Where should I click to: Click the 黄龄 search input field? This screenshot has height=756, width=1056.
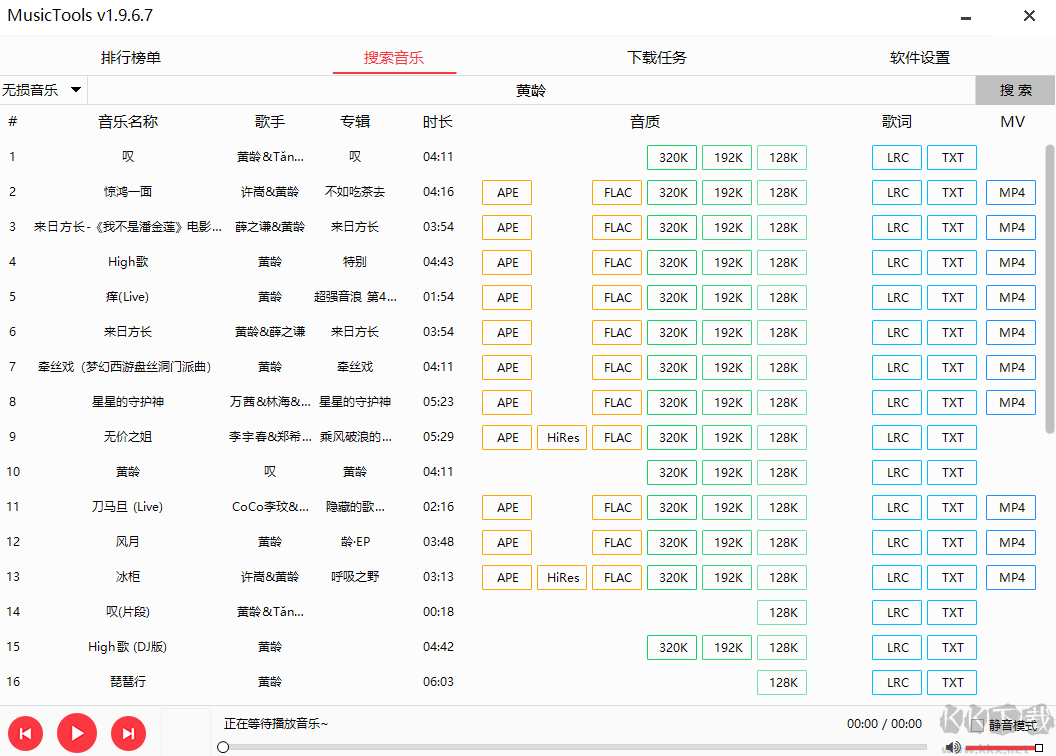530,89
